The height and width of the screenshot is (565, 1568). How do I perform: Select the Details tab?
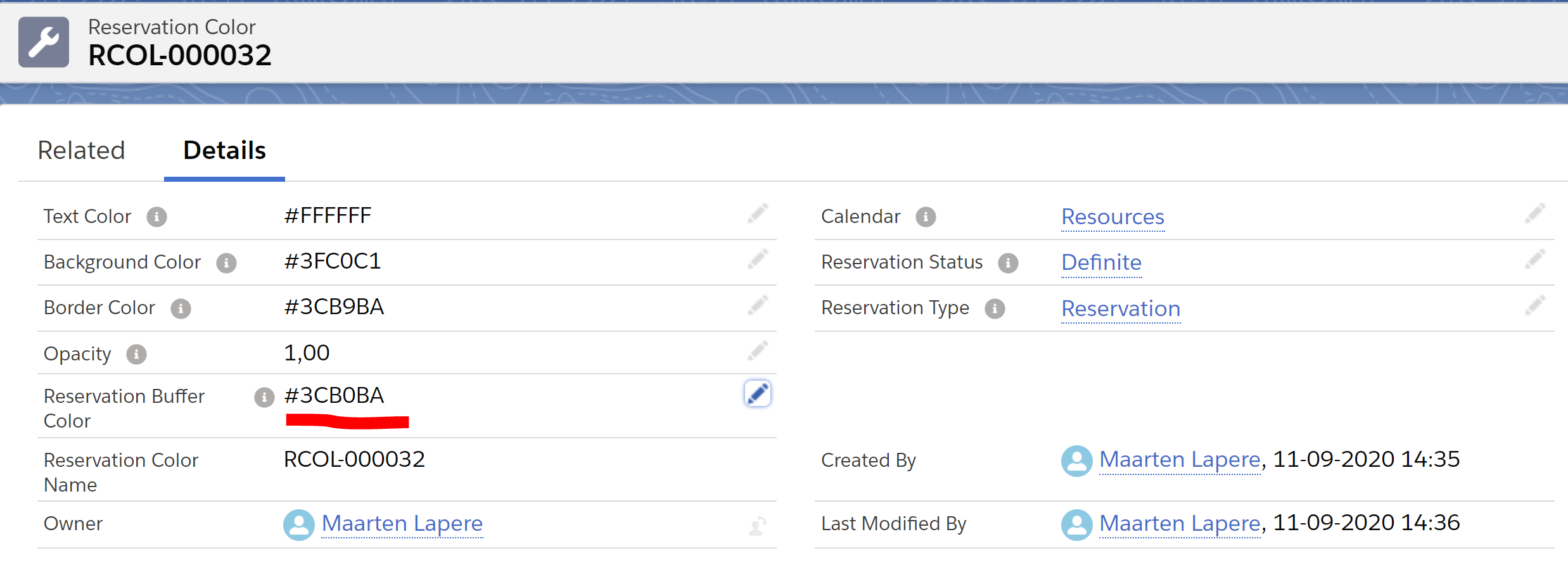pos(224,151)
